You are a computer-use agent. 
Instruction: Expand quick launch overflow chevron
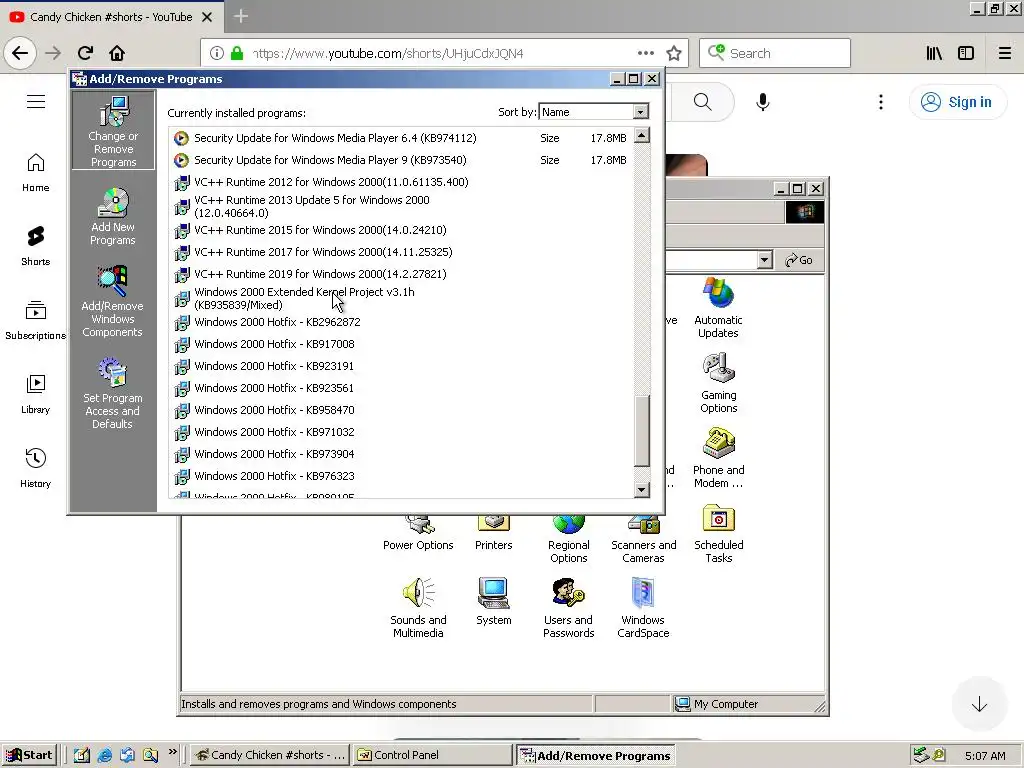point(172,752)
